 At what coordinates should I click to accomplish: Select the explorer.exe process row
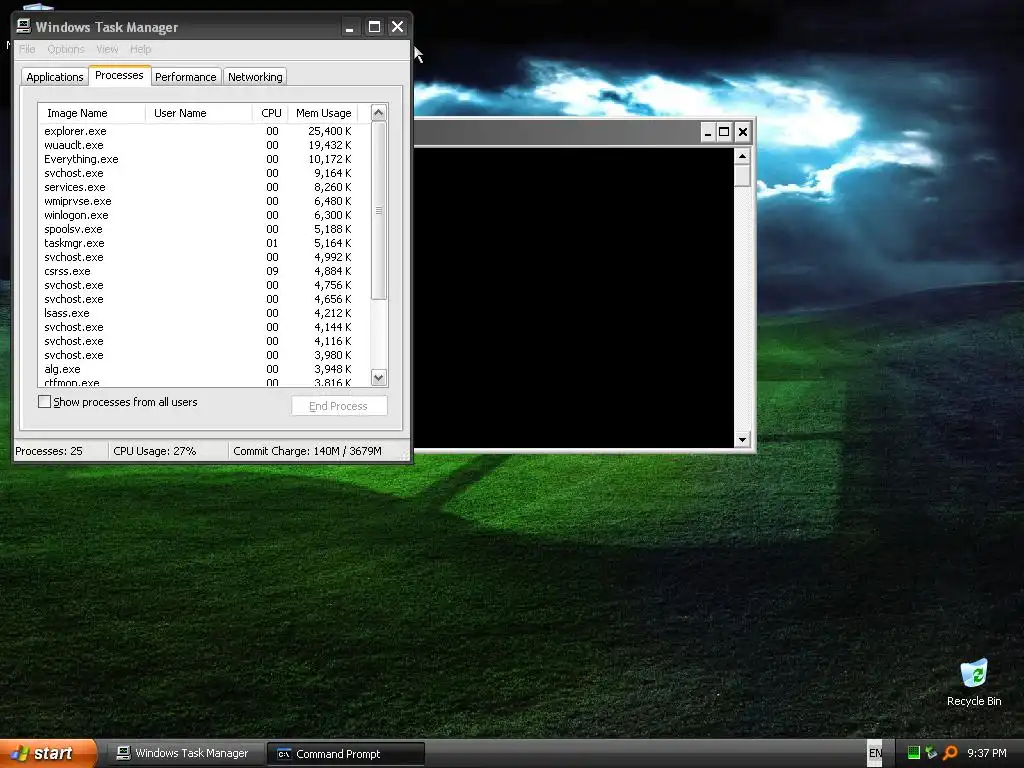204,131
